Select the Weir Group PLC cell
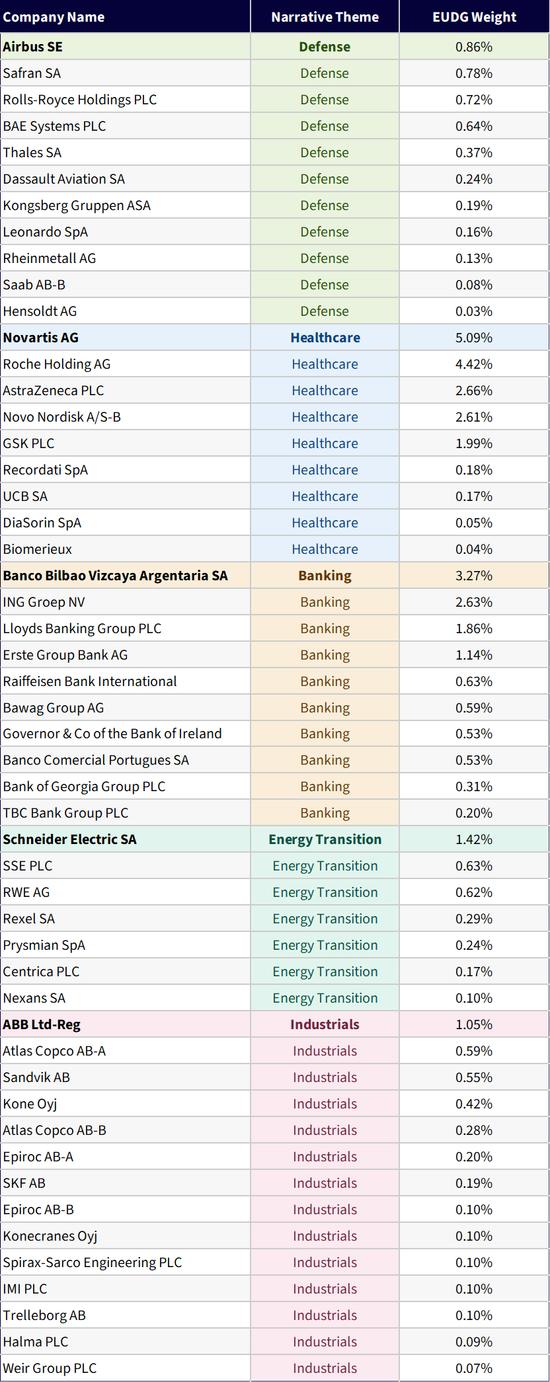Screen dimensions: 550x1382 click(x=125, y=1368)
